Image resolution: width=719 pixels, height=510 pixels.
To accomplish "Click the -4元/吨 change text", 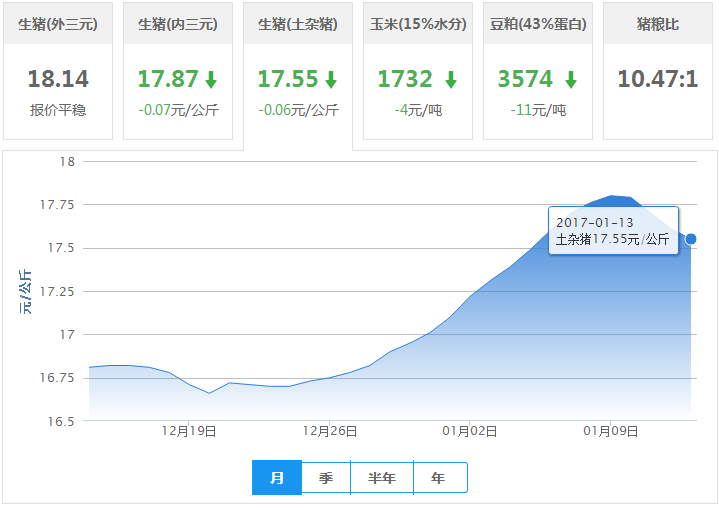I will pyautogui.click(x=418, y=110).
